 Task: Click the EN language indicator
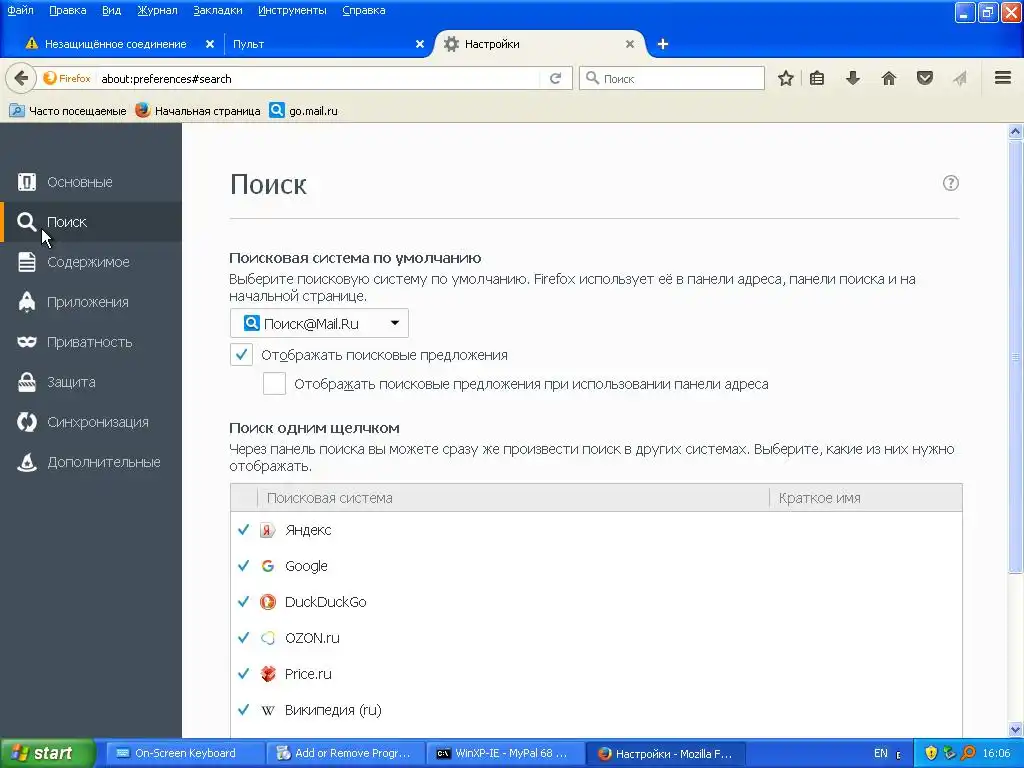click(880, 754)
